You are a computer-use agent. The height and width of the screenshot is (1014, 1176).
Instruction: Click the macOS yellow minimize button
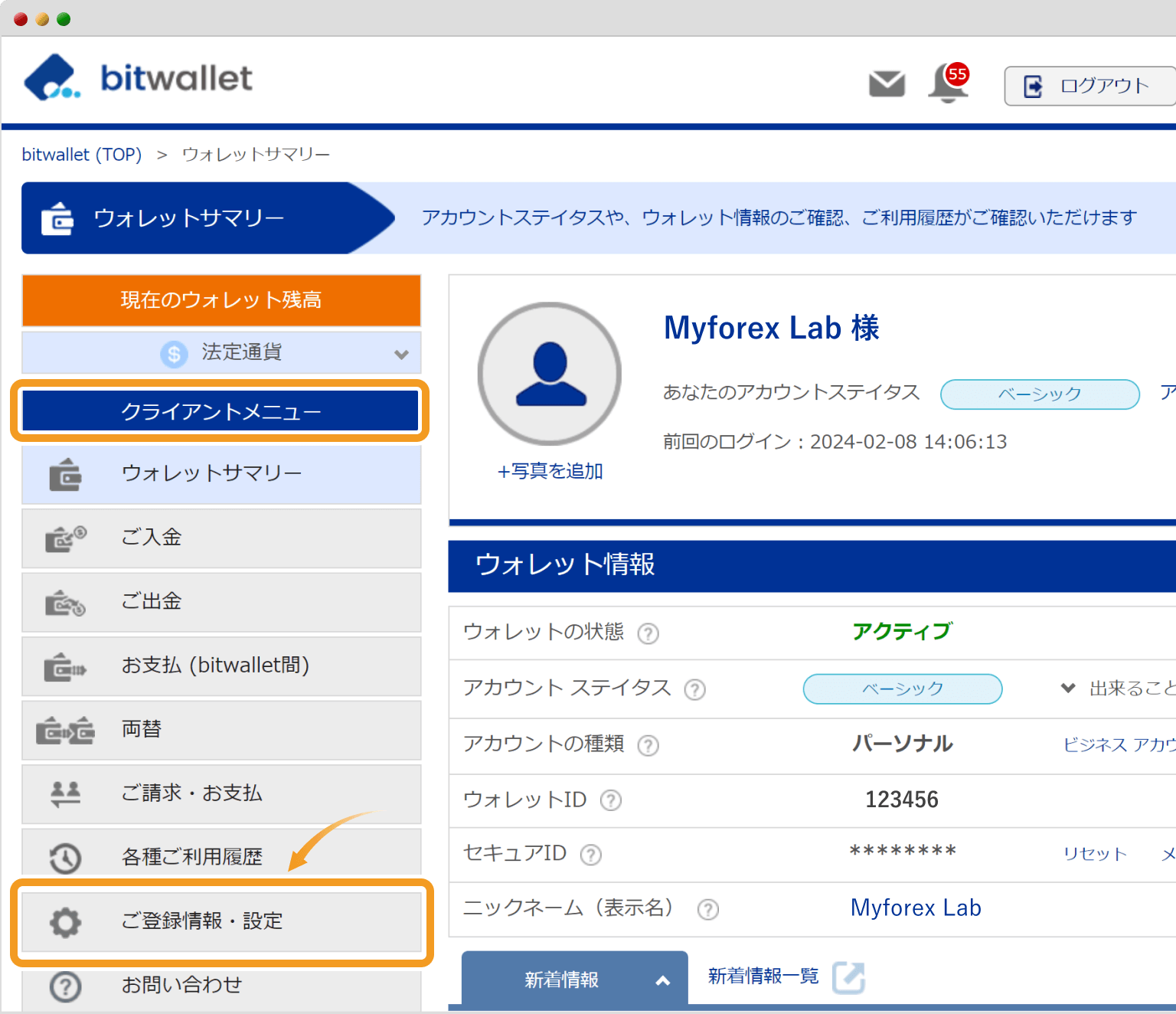pyautogui.click(x=42, y=19)
